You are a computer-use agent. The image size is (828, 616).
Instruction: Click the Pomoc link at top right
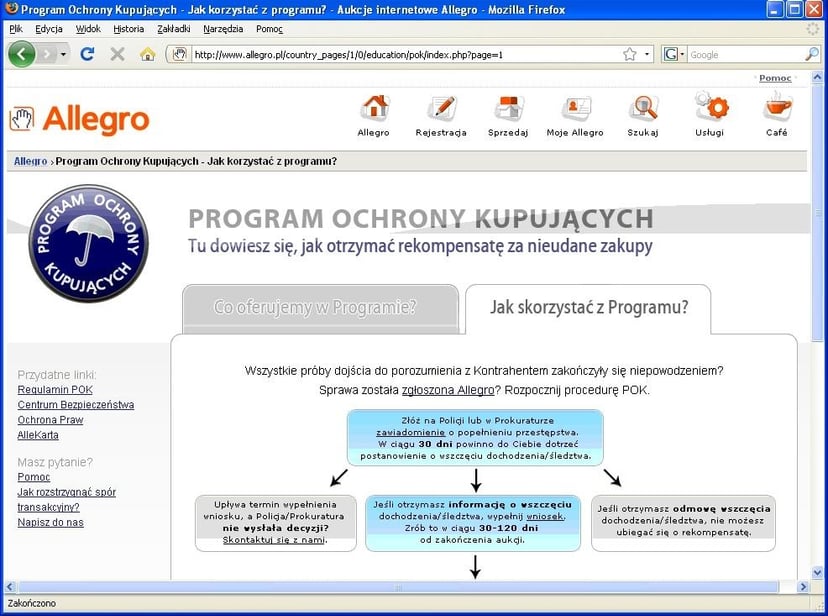coord(775,78)
